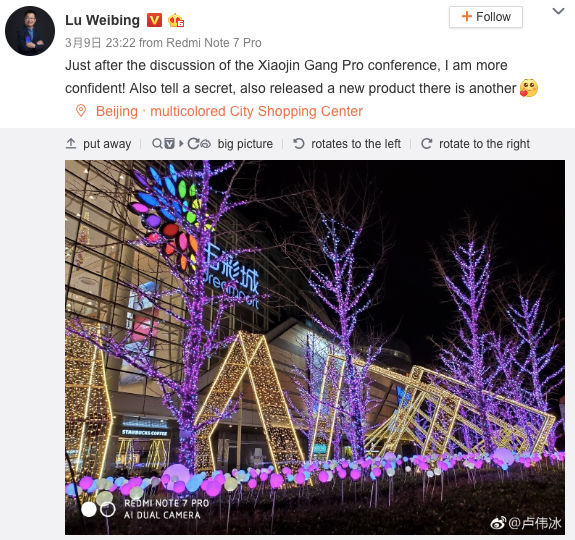Screen dimensions: 575x540
Task: Follow Lu Weibing
Action: 486,17
